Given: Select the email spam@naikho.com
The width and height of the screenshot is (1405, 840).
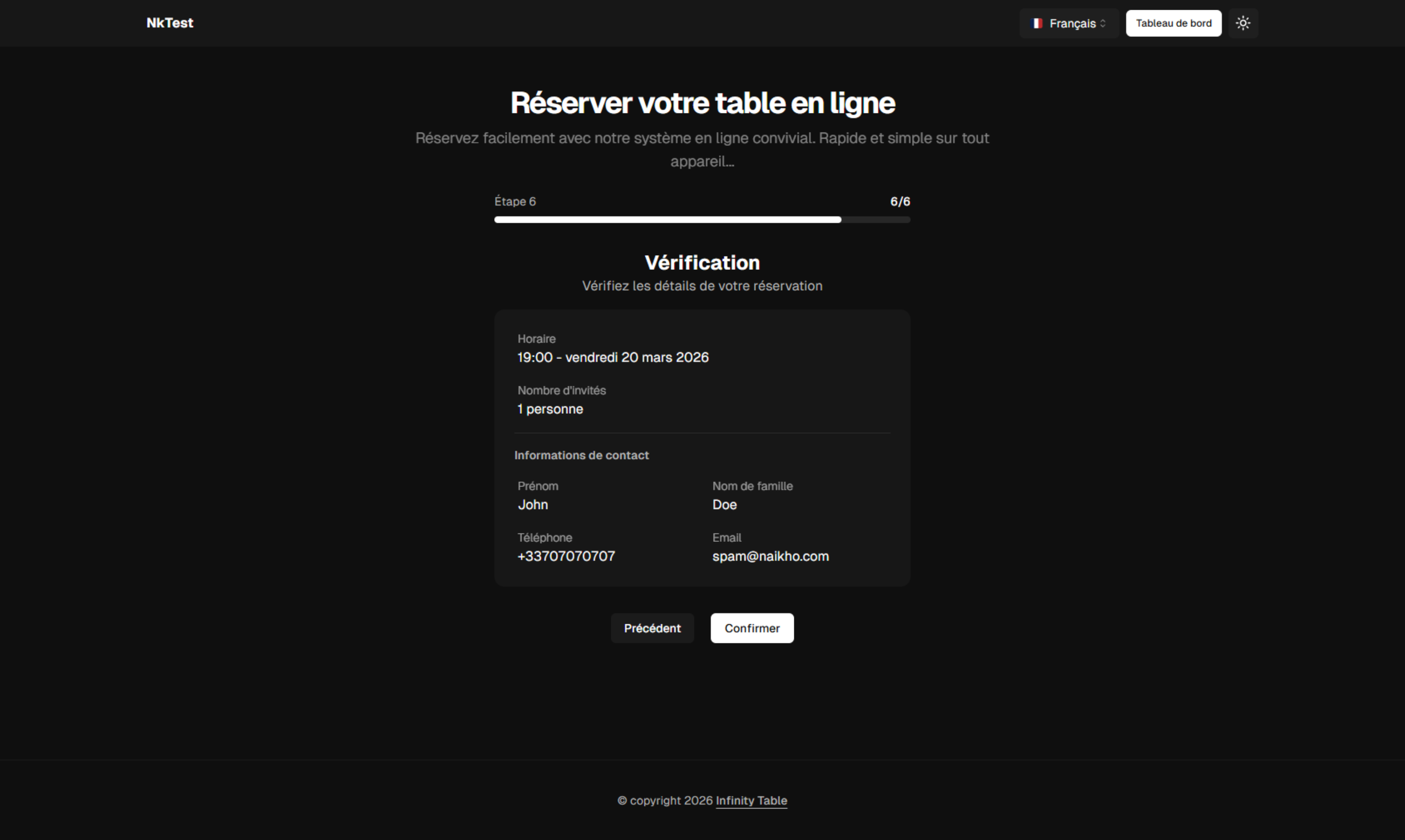Looking at the screenshot, I should click(x=771, y=556).
